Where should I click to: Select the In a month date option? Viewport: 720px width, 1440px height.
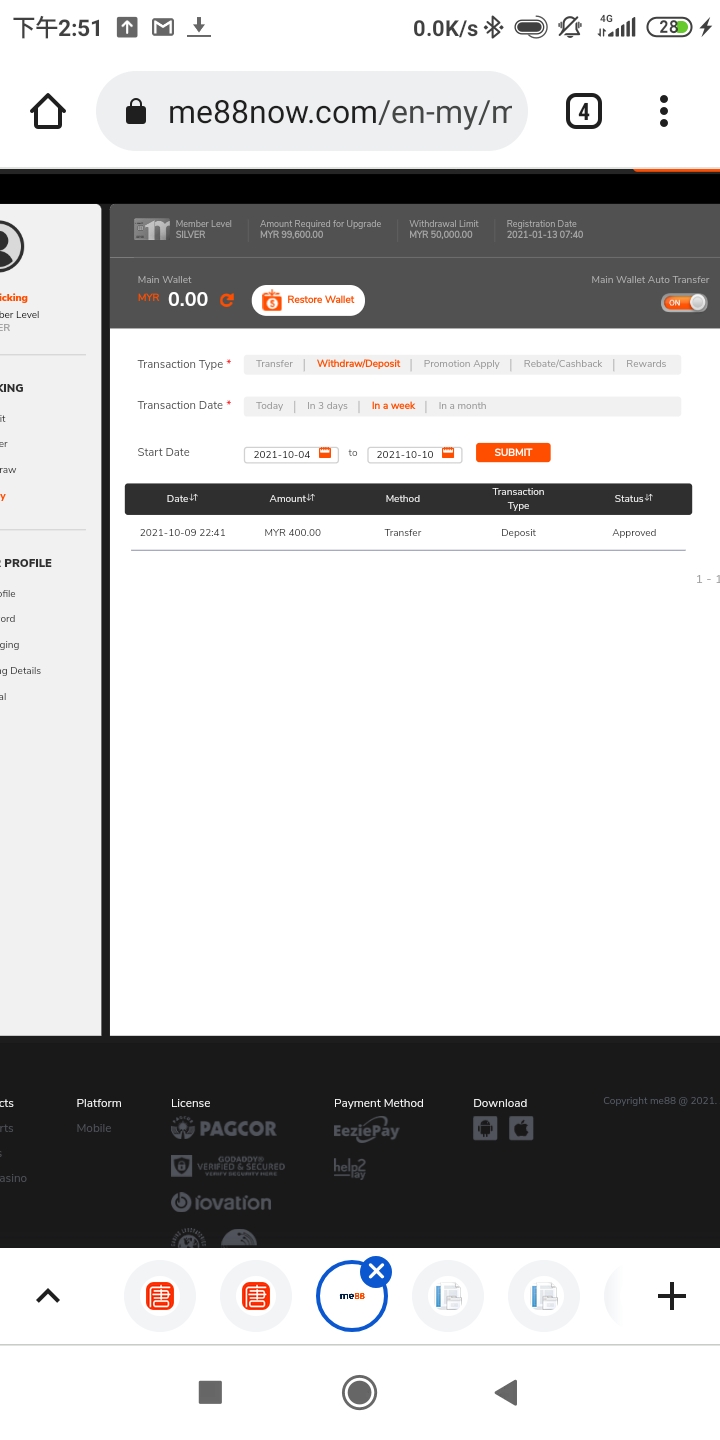pyautogui.click(x=462, y=406)
